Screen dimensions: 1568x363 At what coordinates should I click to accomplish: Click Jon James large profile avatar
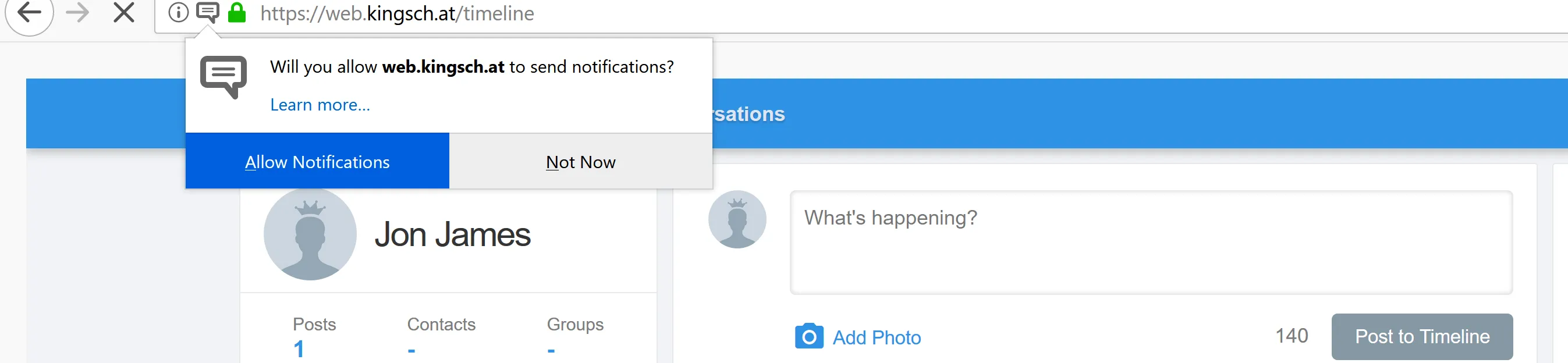click(x=310, y=234)
